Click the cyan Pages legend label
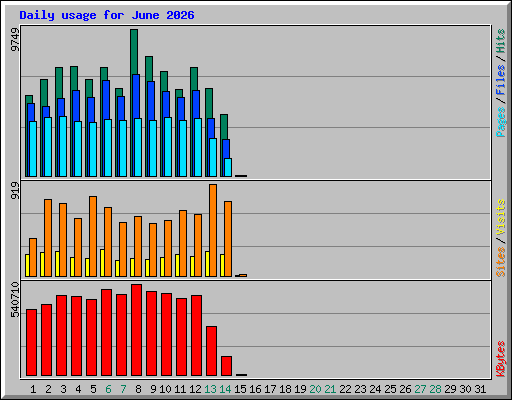512x400 pixels. (x=500, y=122)
